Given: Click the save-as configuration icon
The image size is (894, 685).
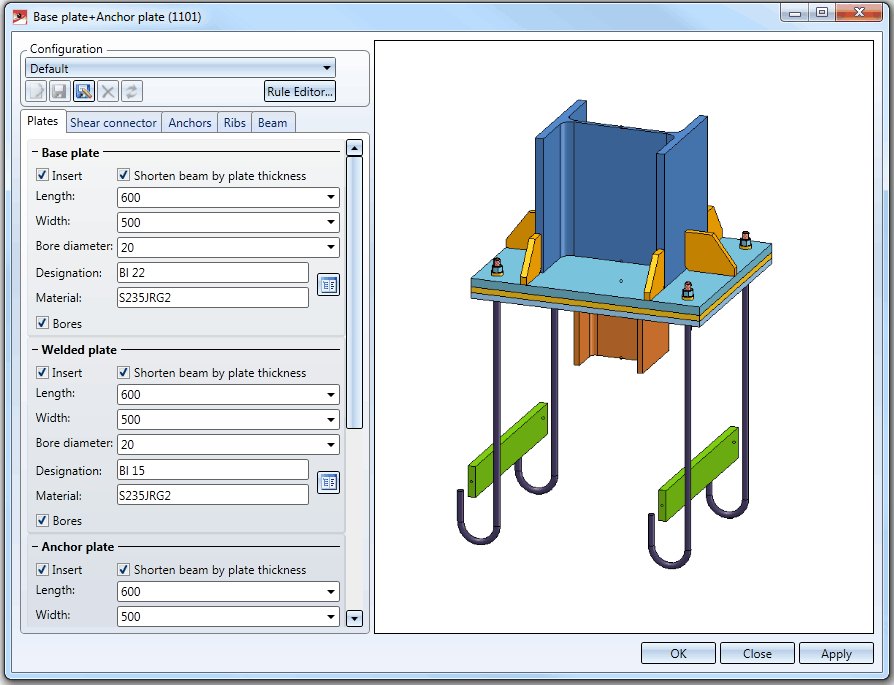Looking at the screenshot, I should pos(84,92).
